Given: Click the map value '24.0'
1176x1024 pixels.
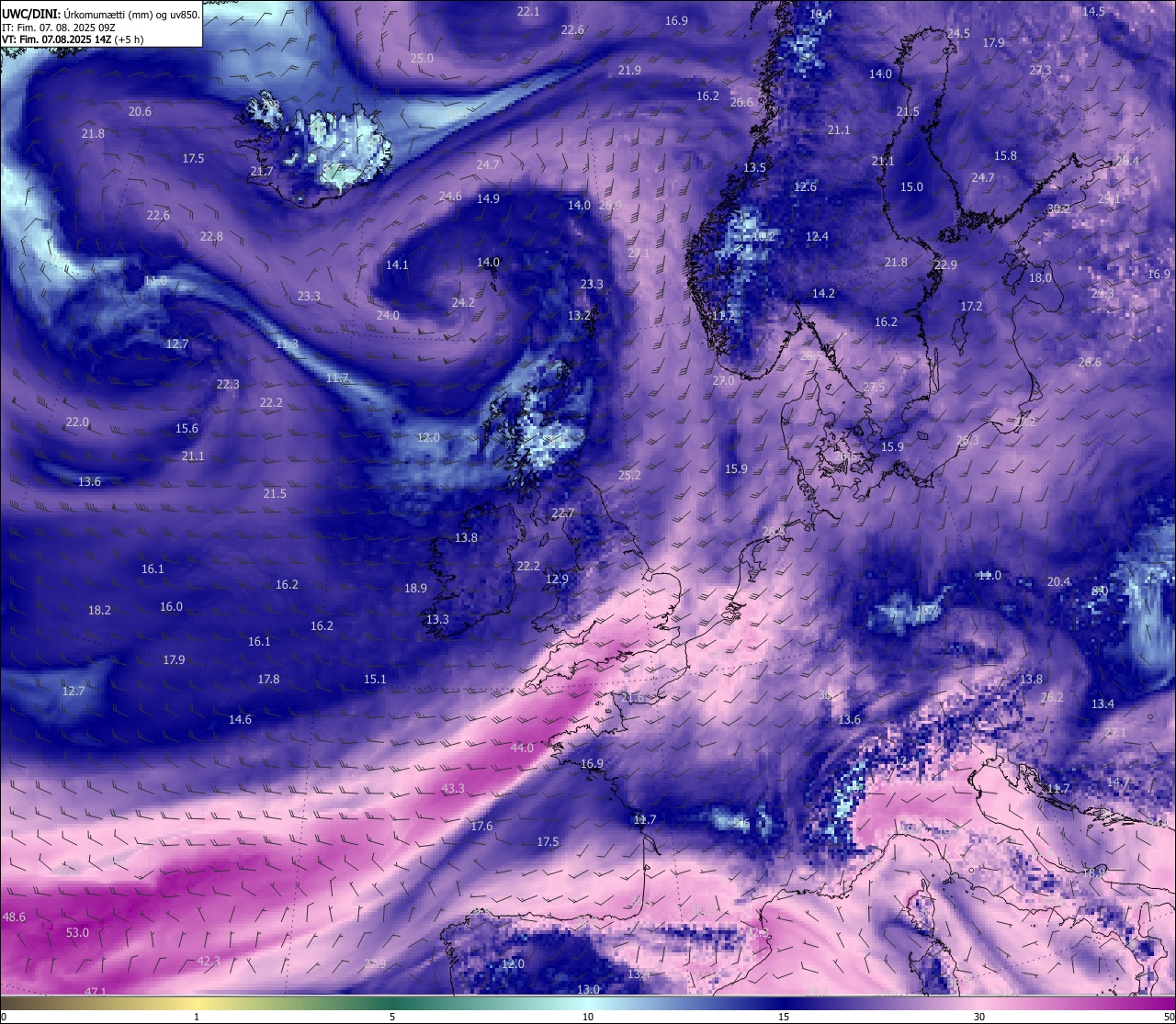Looking at the screenshot, I should pyautogui.click(x=388, y=315).
